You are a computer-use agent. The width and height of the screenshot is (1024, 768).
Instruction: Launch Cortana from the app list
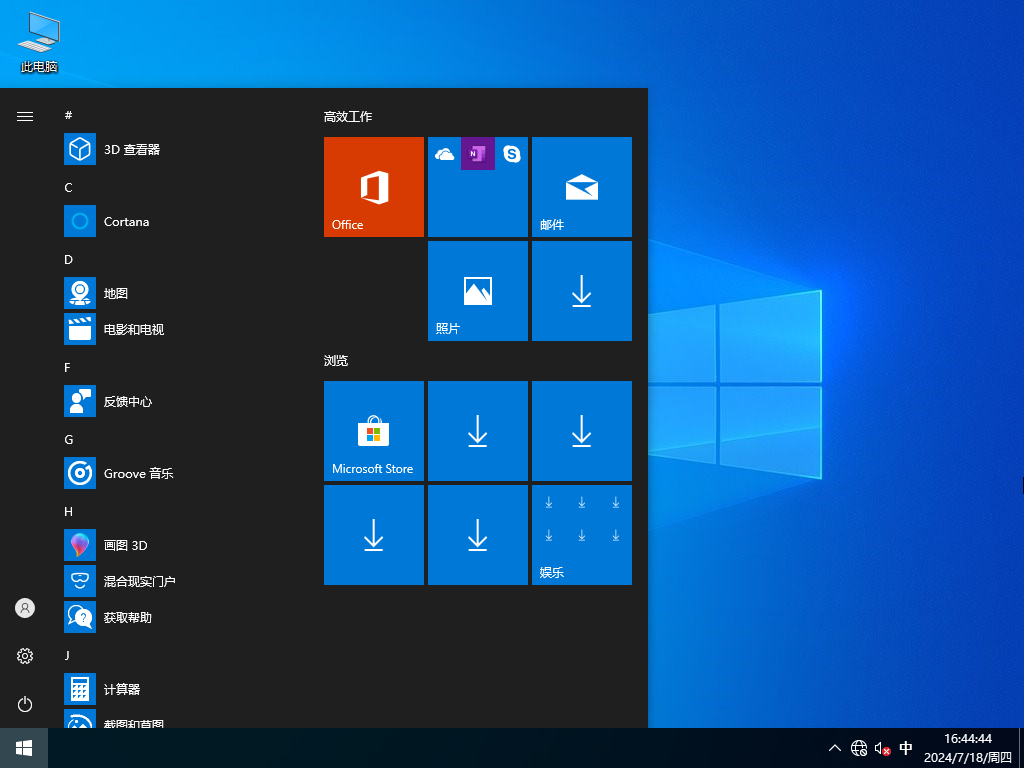[128, 221]
